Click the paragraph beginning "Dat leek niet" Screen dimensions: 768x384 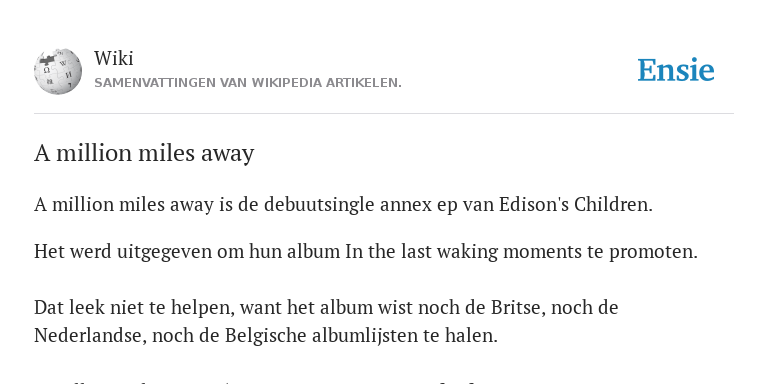coord(326,321)
